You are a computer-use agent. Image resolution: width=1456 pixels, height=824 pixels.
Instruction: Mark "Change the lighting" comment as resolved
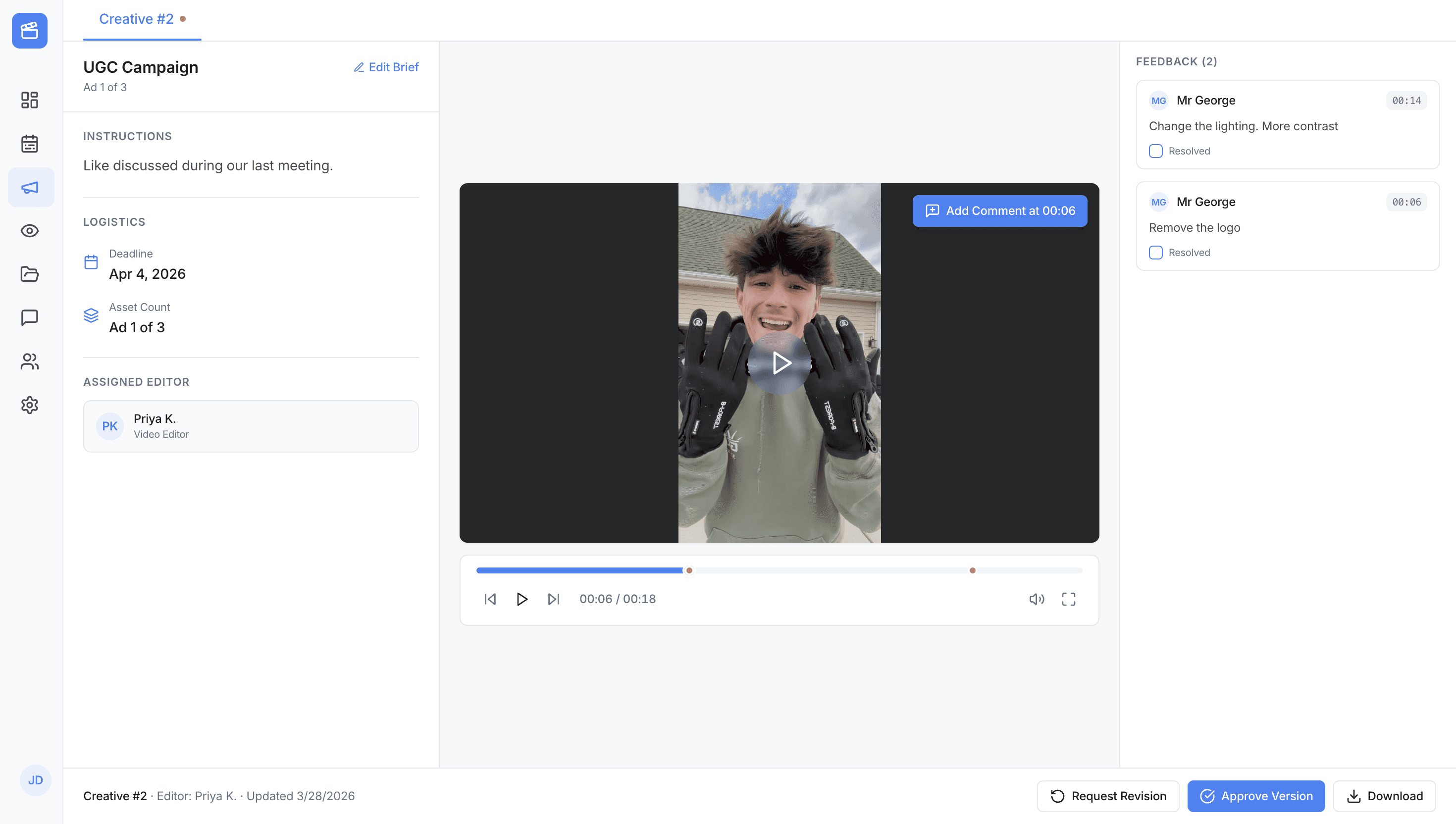point(1155,151)
